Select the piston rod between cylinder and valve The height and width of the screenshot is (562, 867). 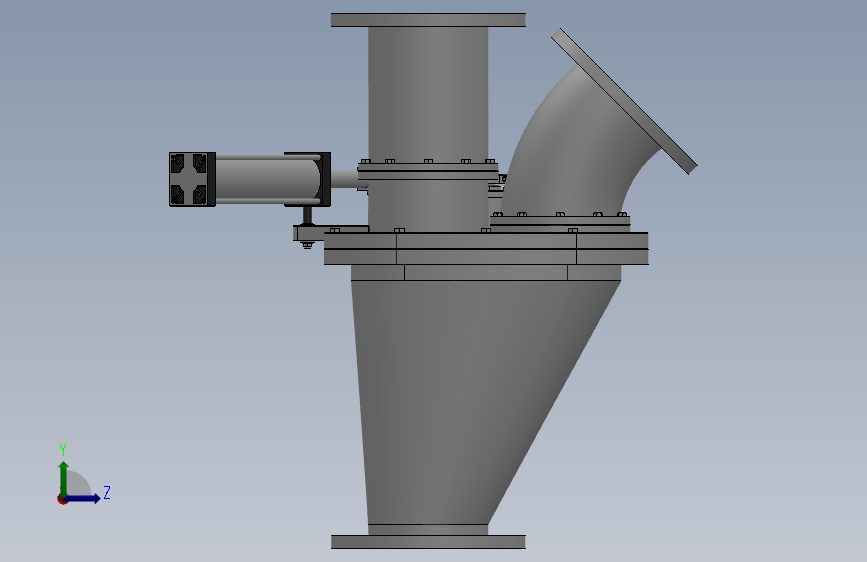pos(344,179)
